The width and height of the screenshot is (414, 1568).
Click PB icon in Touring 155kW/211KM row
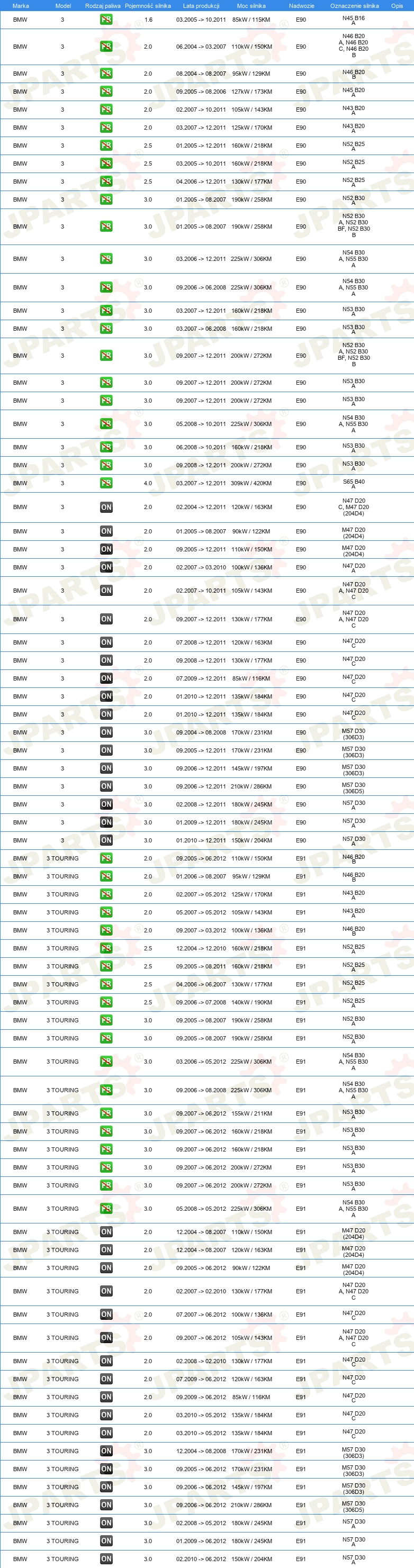click(106, 1113)
